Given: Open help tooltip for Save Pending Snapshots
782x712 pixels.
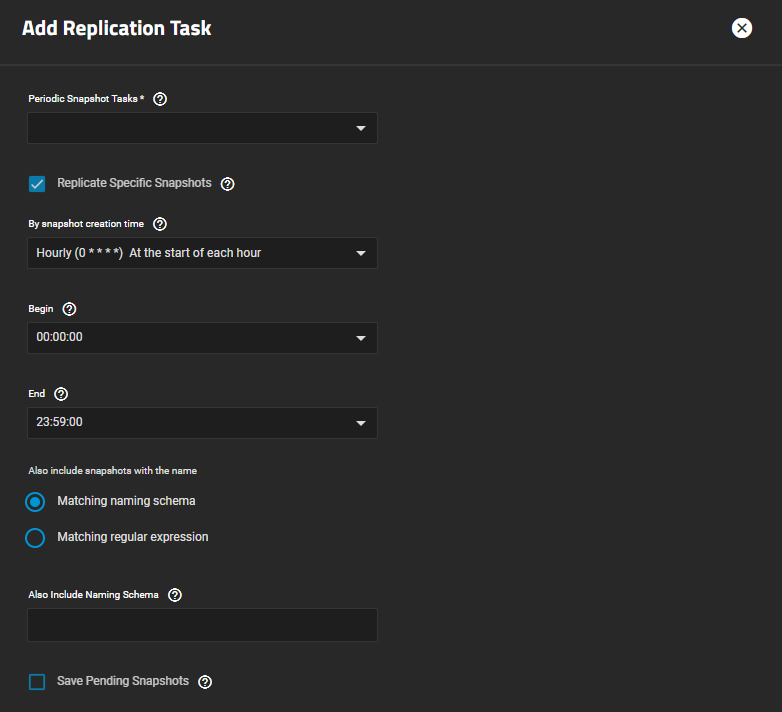Looking at the screenshot, I should (205, 682).
